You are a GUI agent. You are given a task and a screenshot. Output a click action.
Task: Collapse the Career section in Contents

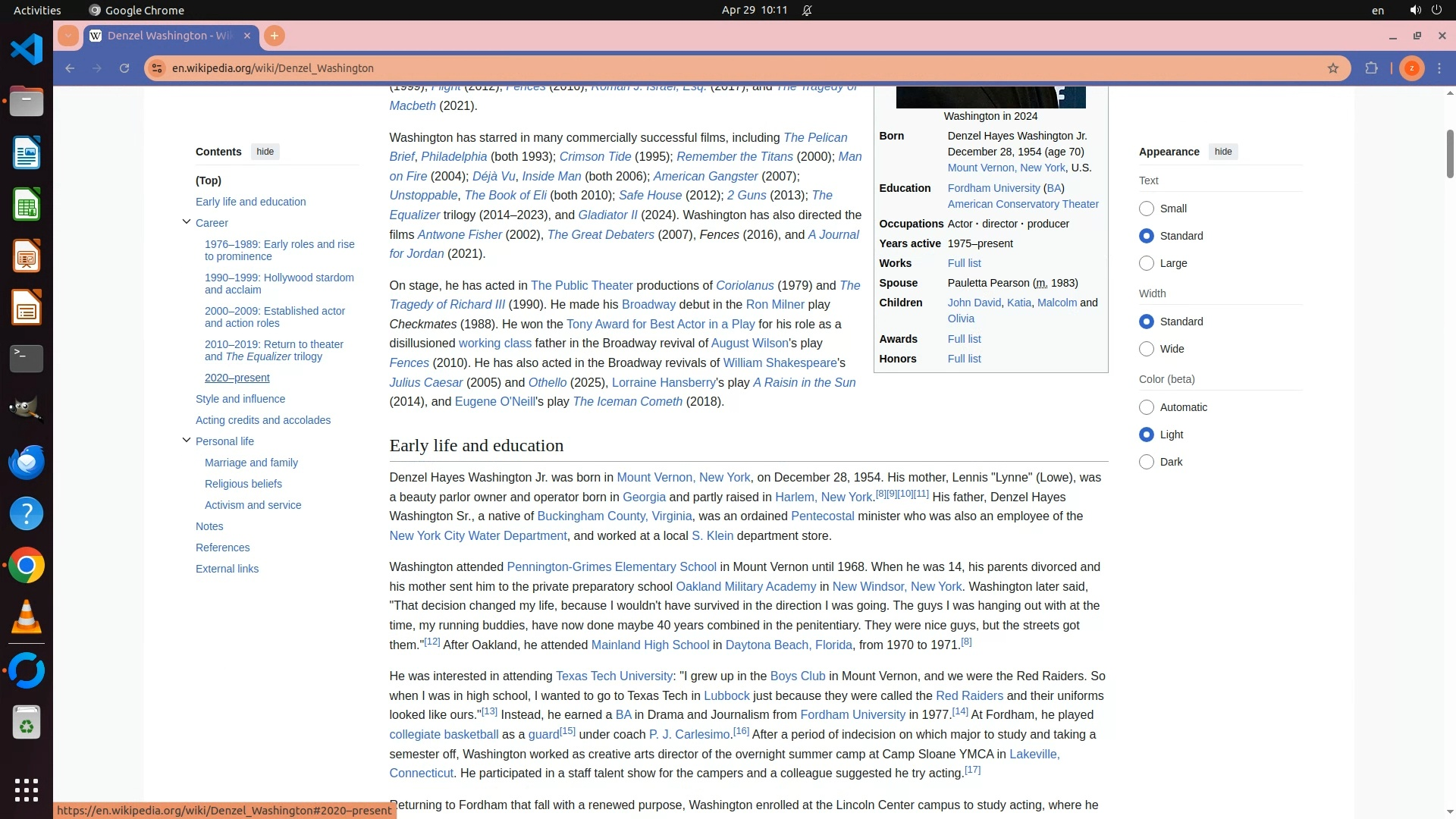(187, 222)
